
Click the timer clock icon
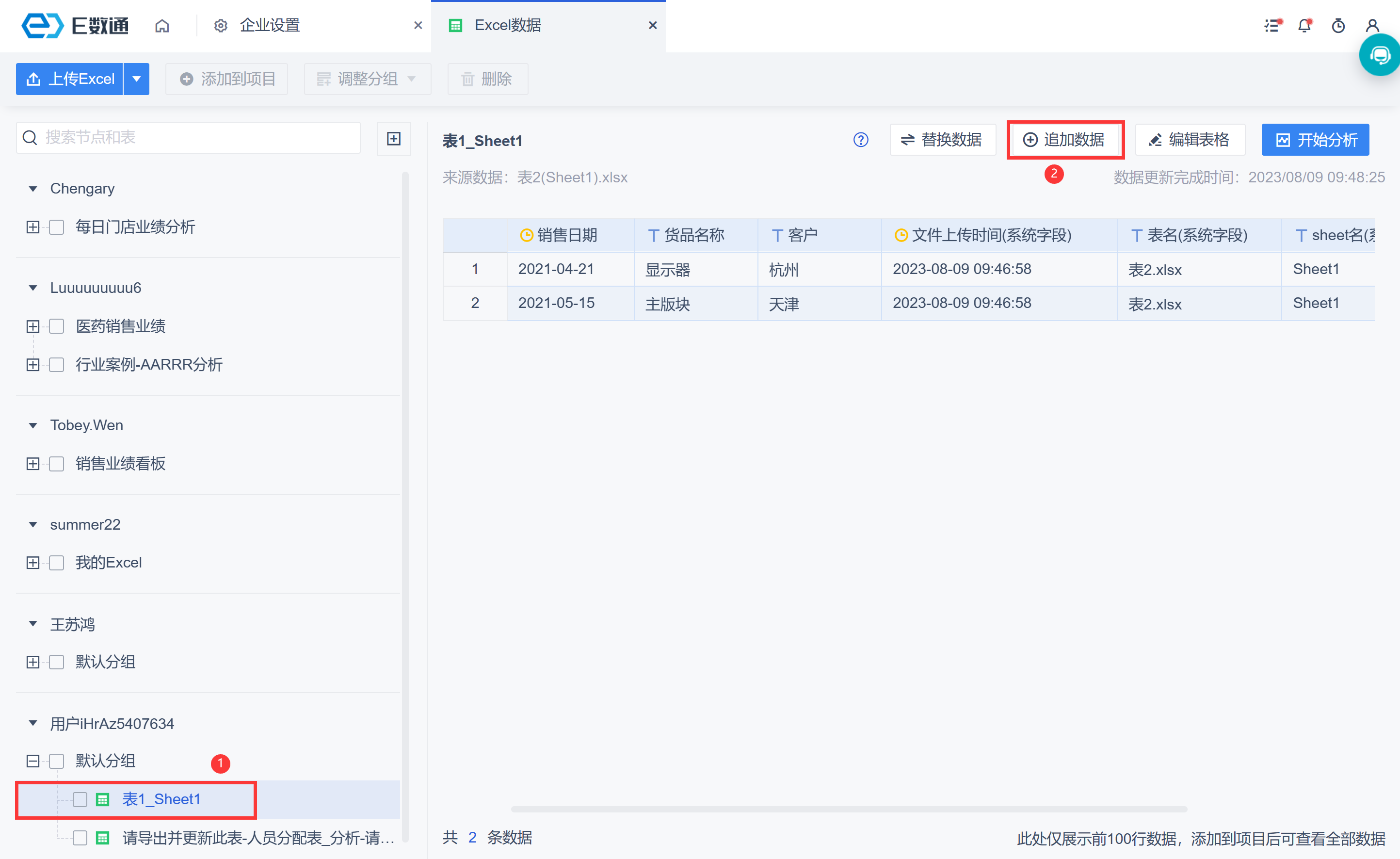click(1338, 26)
